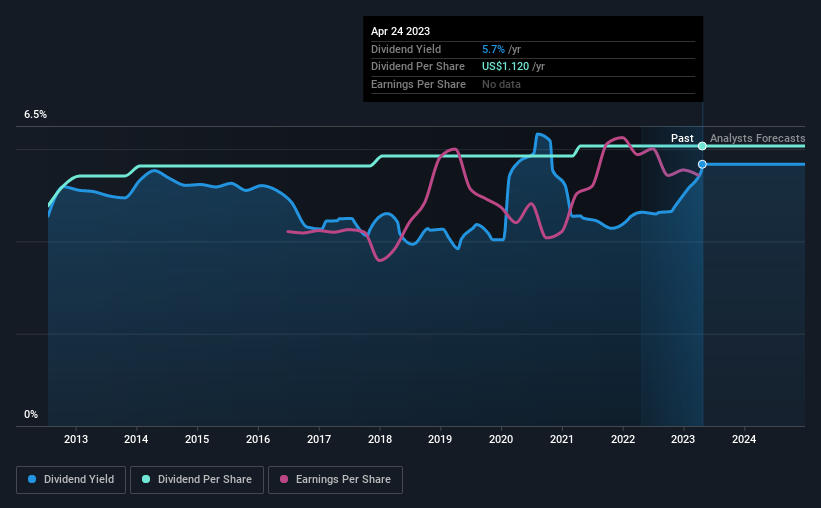Toggle the Earnings Per Share legend button
The height and width of the screenshot is (508, 821).
tap(335, 480)
